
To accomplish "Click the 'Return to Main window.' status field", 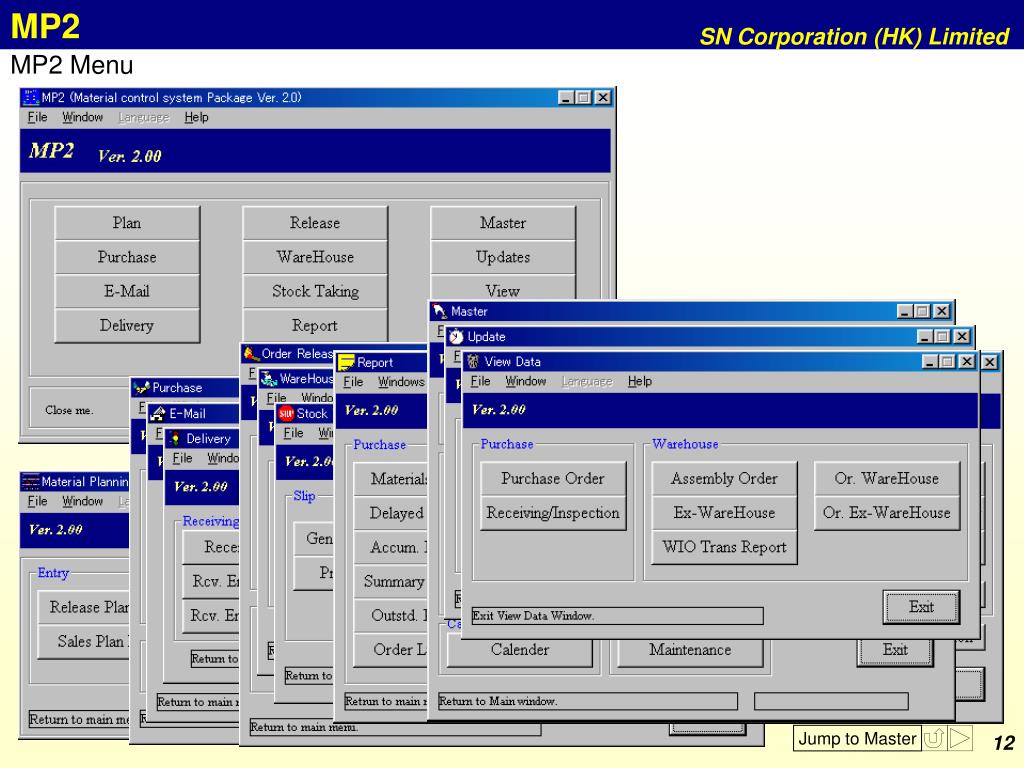I will coord(588,701).
